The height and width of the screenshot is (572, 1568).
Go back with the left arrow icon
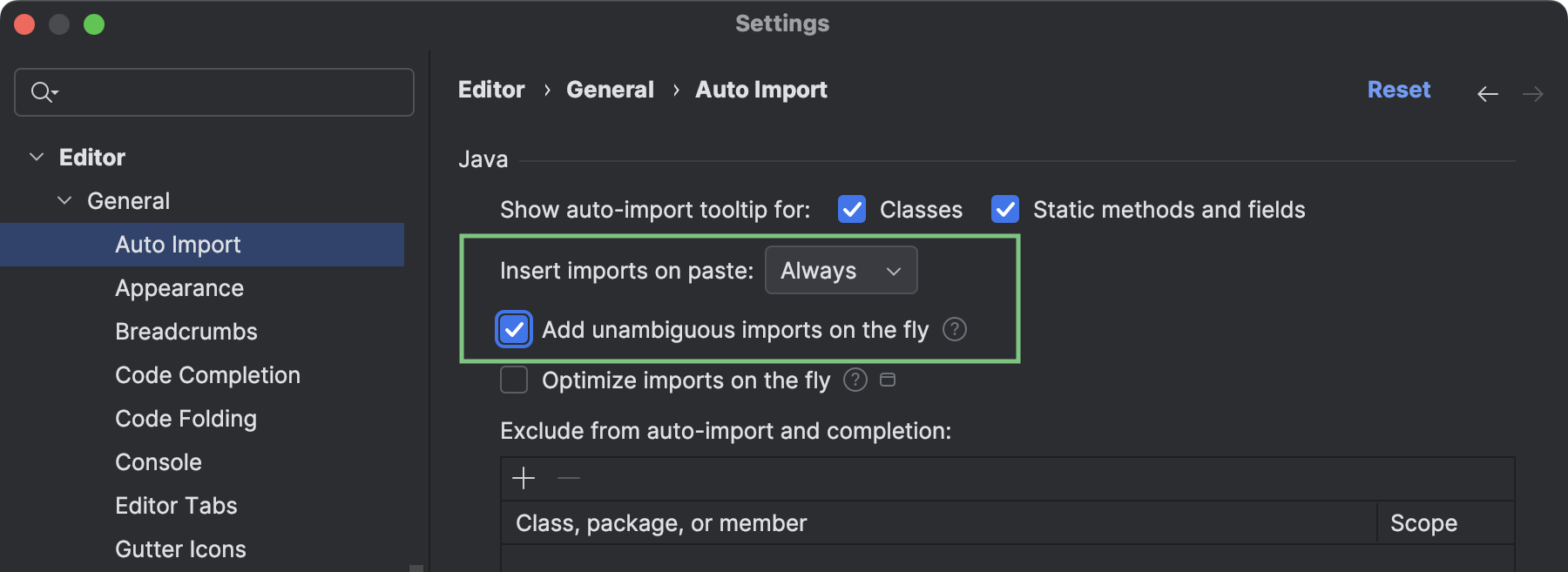1488,93
